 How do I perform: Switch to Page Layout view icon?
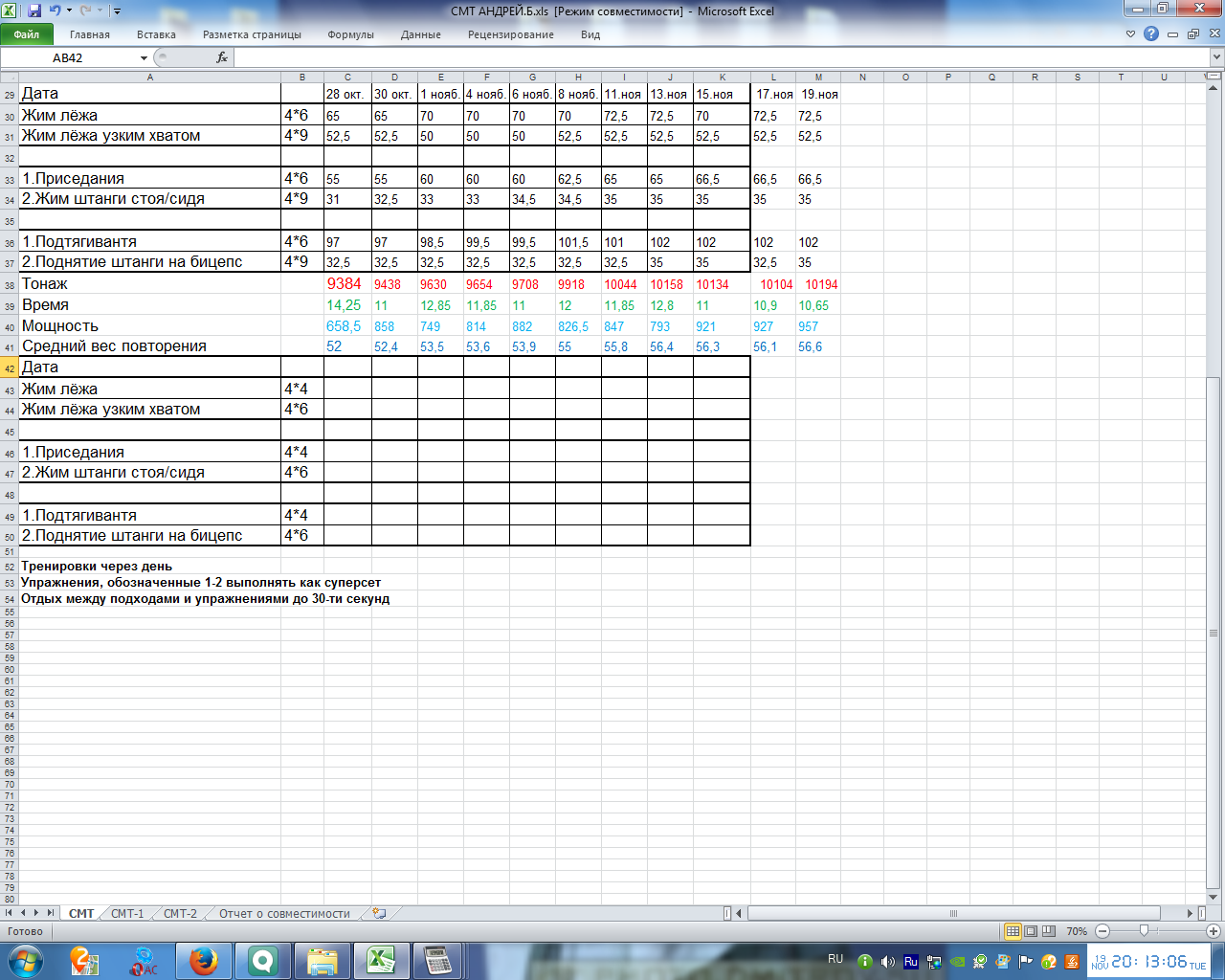pos(1031,931)
